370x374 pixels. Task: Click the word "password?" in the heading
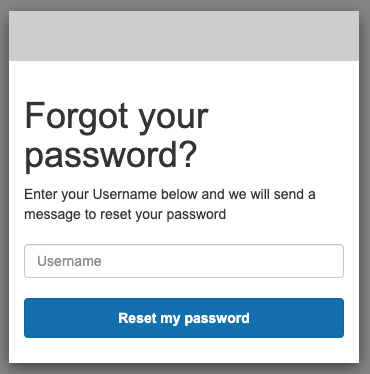pyautogui.click(x=111, y=156)
